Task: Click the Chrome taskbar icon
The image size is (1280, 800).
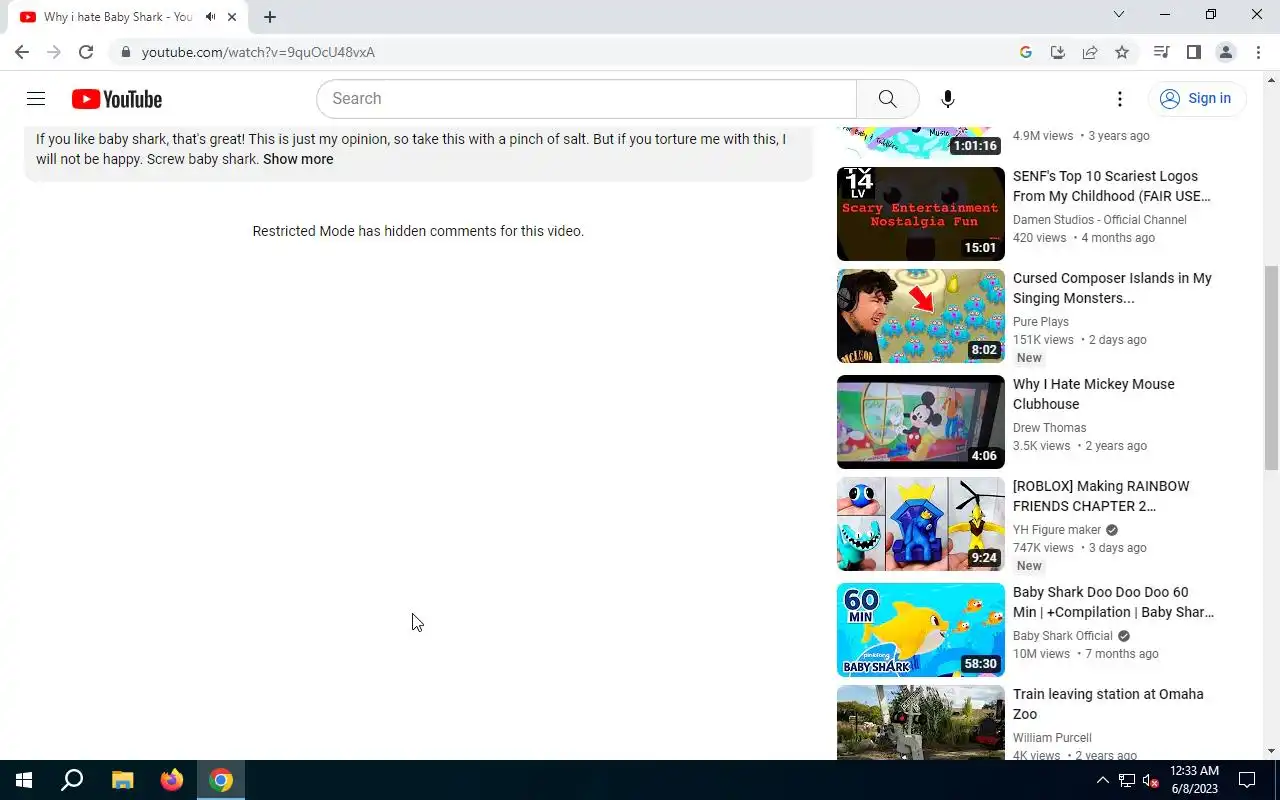Action: coord(221,780)
